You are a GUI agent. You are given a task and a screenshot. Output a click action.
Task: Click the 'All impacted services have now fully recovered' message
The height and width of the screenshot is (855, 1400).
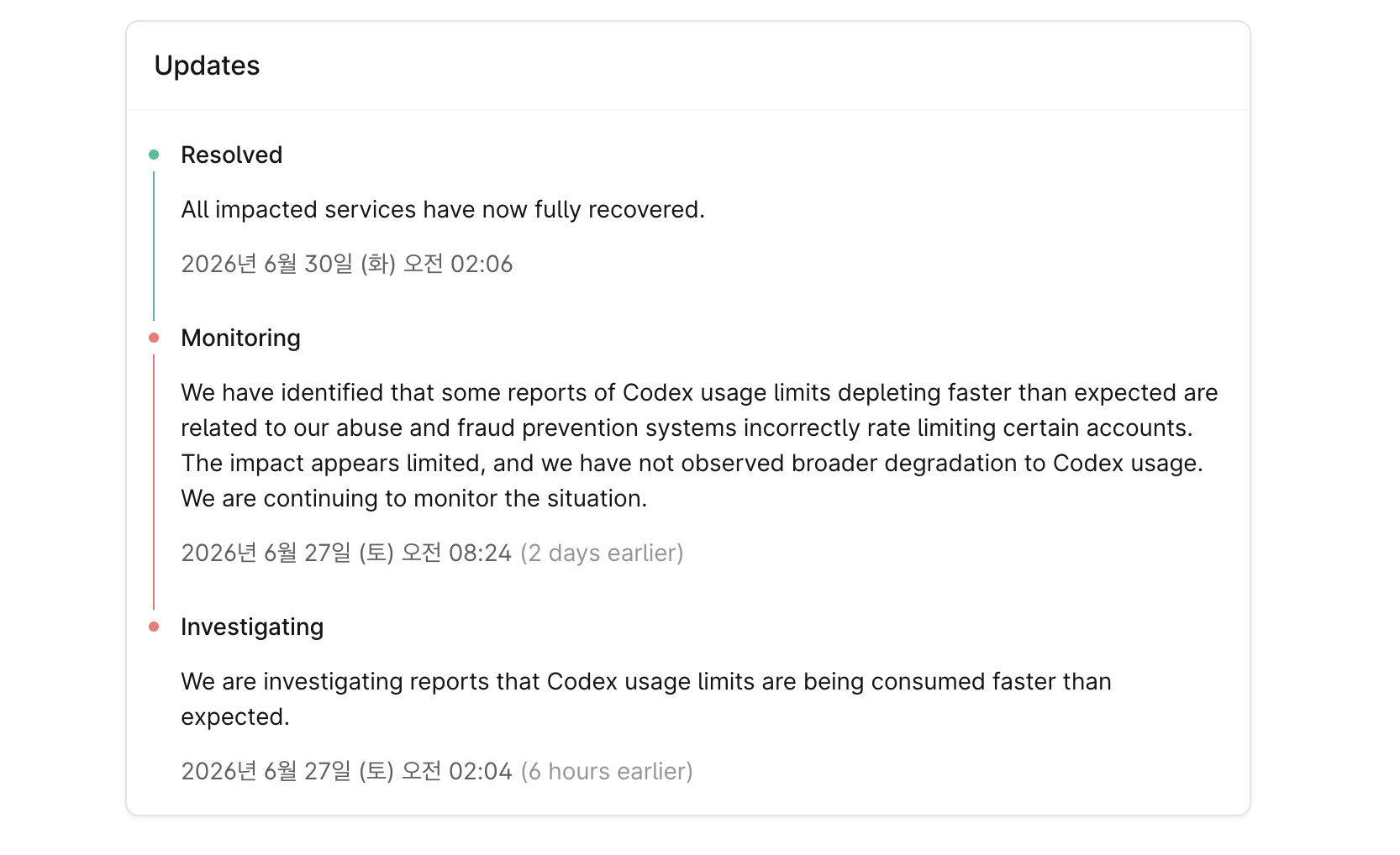pos(443,209)
